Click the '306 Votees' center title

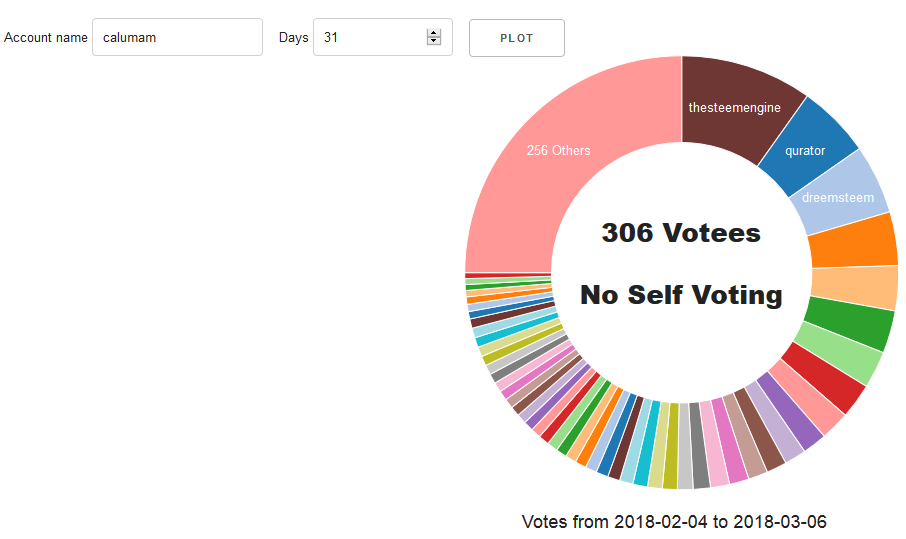point(681,233)
